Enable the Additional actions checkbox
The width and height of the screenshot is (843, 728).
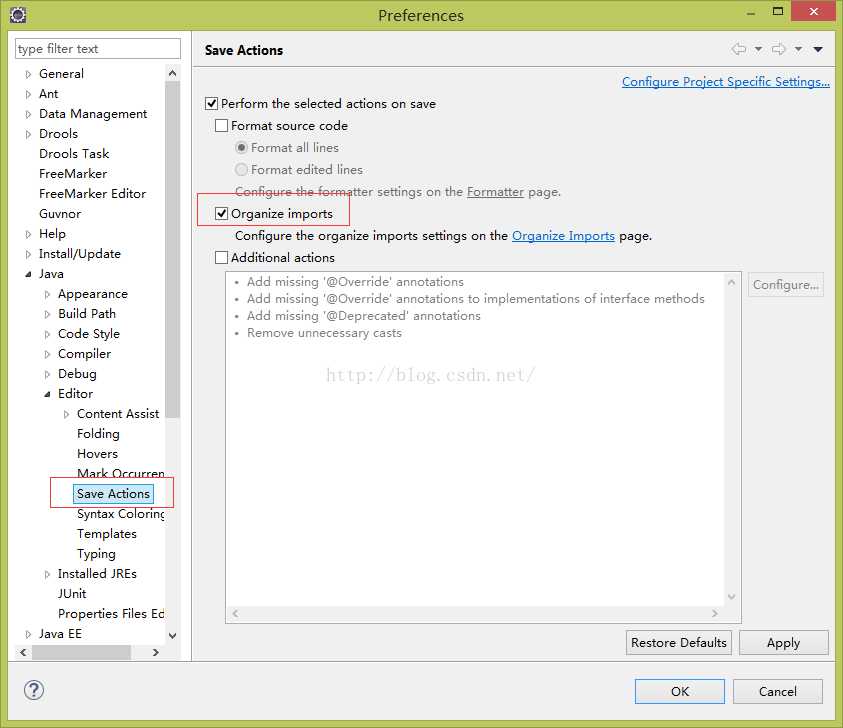click(221, 258)
